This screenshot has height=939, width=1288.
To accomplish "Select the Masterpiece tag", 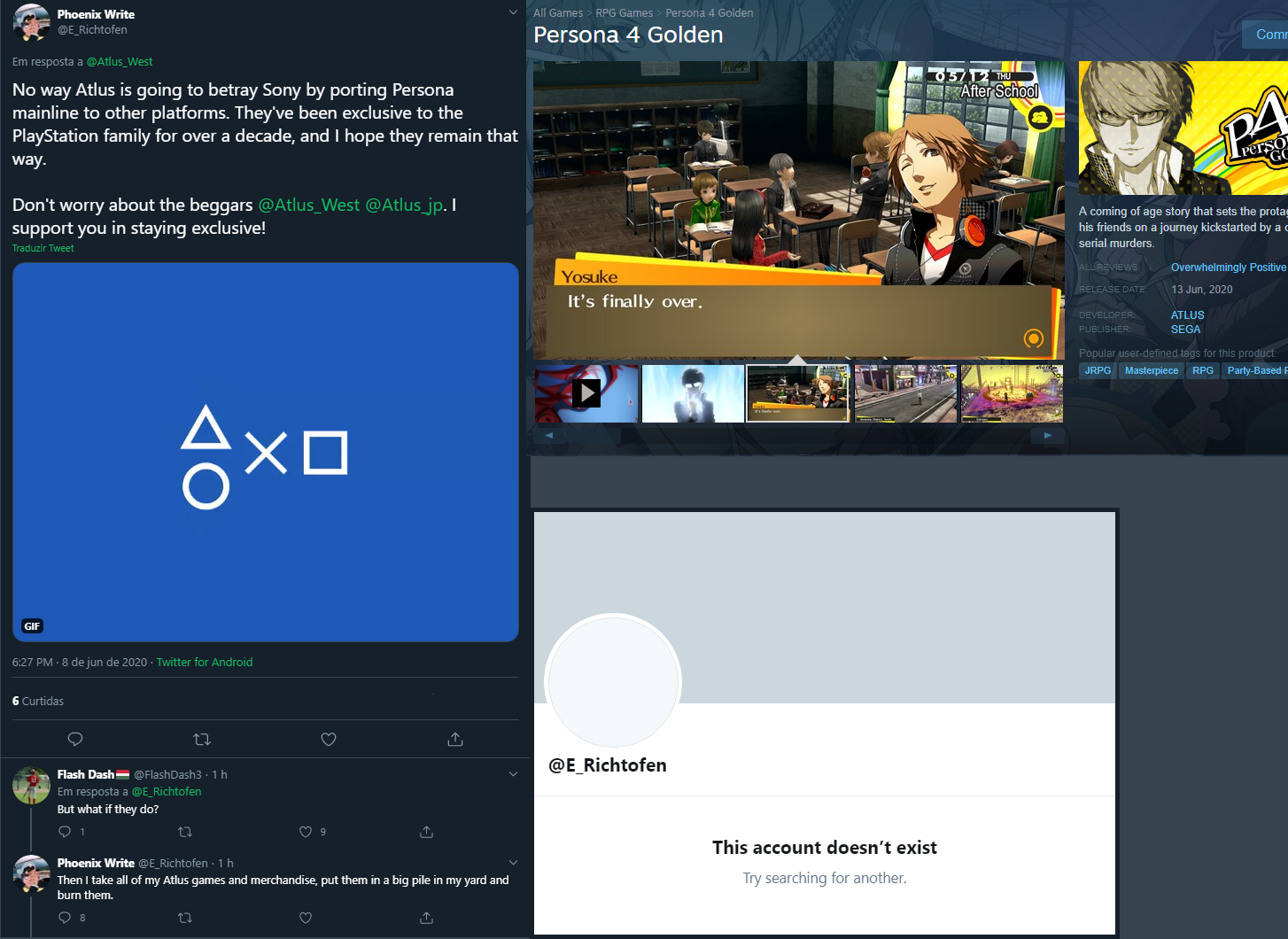I will pyautogui.click(x=1152, y=371).
